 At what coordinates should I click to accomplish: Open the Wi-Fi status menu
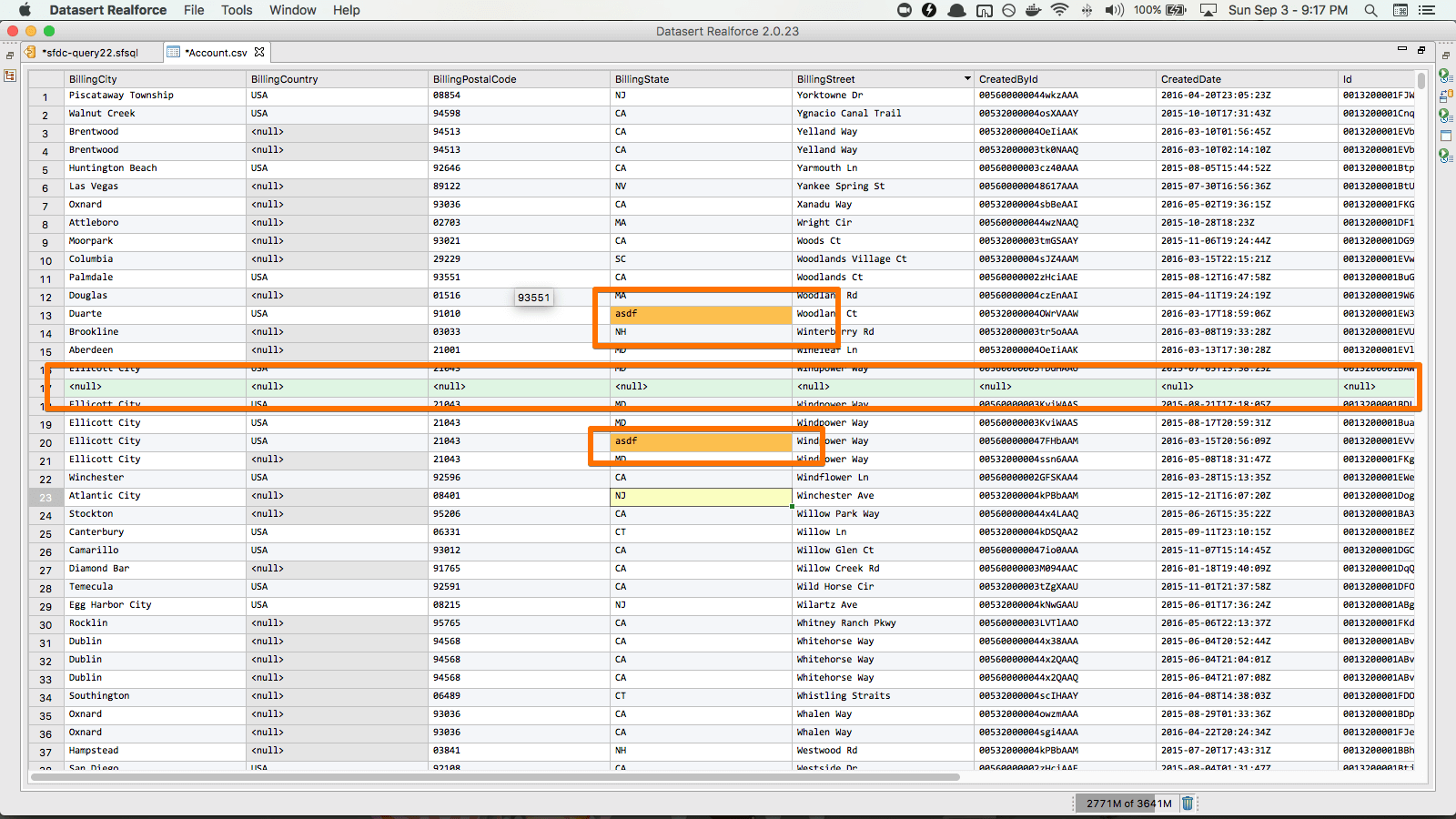(1059, 10)
